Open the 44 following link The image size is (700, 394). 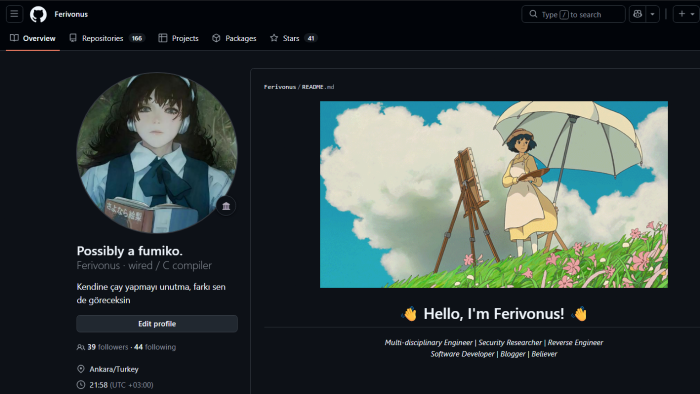coord(155,347)
